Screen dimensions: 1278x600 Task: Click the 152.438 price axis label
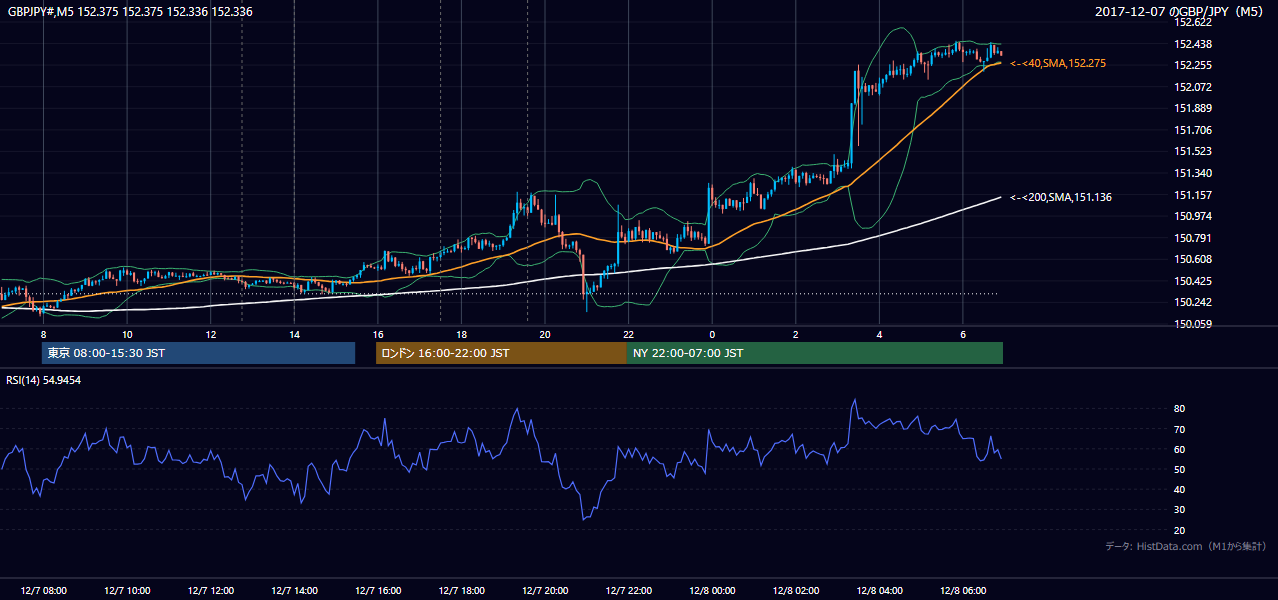click(x=1192, y=44)
